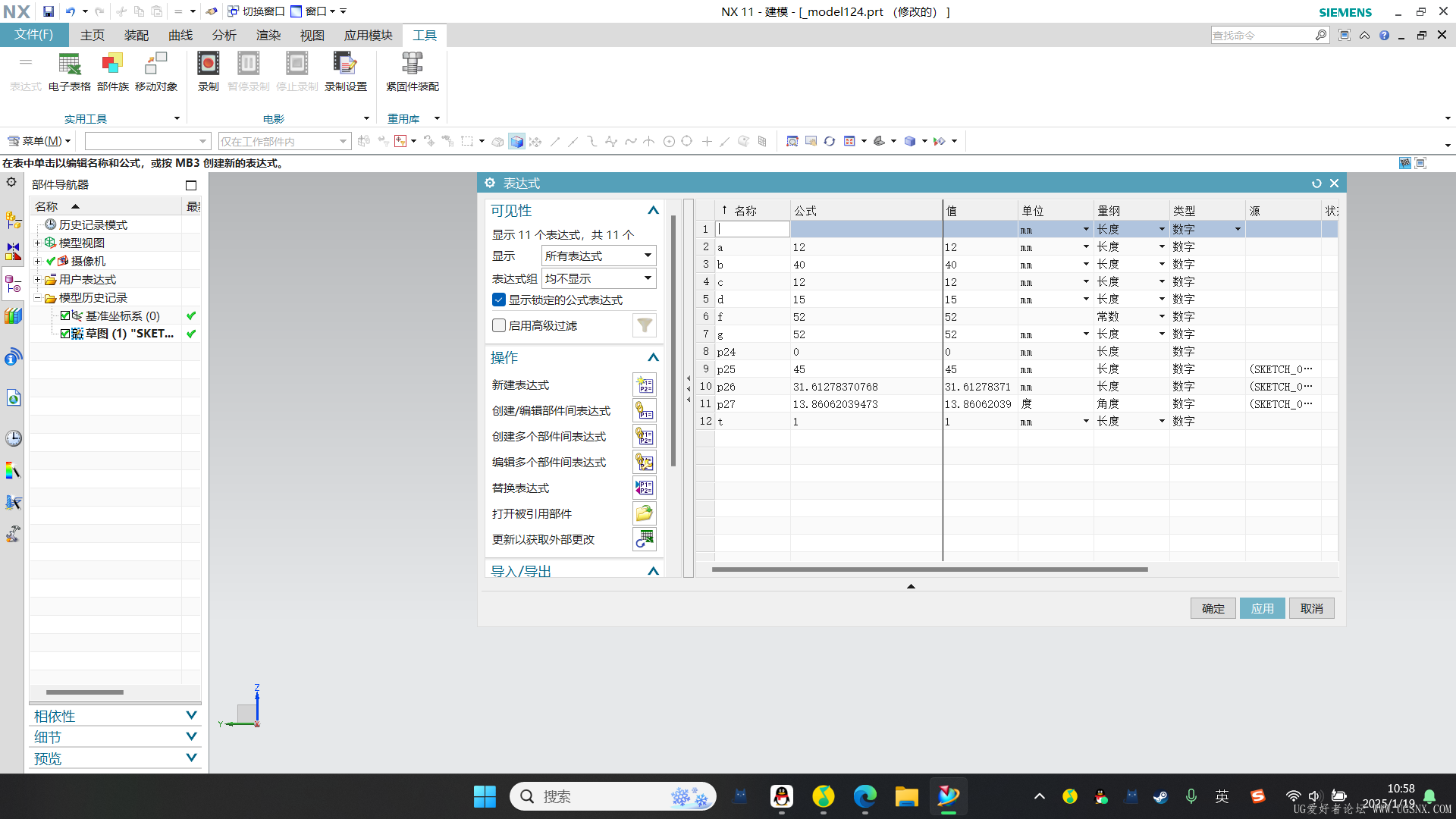1456x819 pixels.
Task: Open the 紧固件装配 fastener assembly tool
Action: [412, 72]
